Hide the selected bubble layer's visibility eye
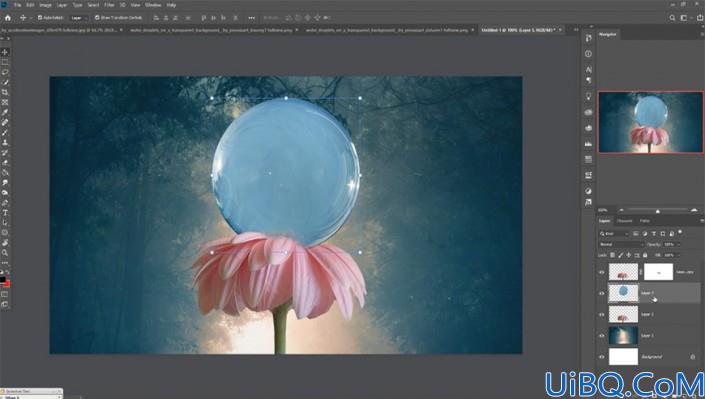Image resolution: width=705 pixels, height=399 pixels. (602, 293)
